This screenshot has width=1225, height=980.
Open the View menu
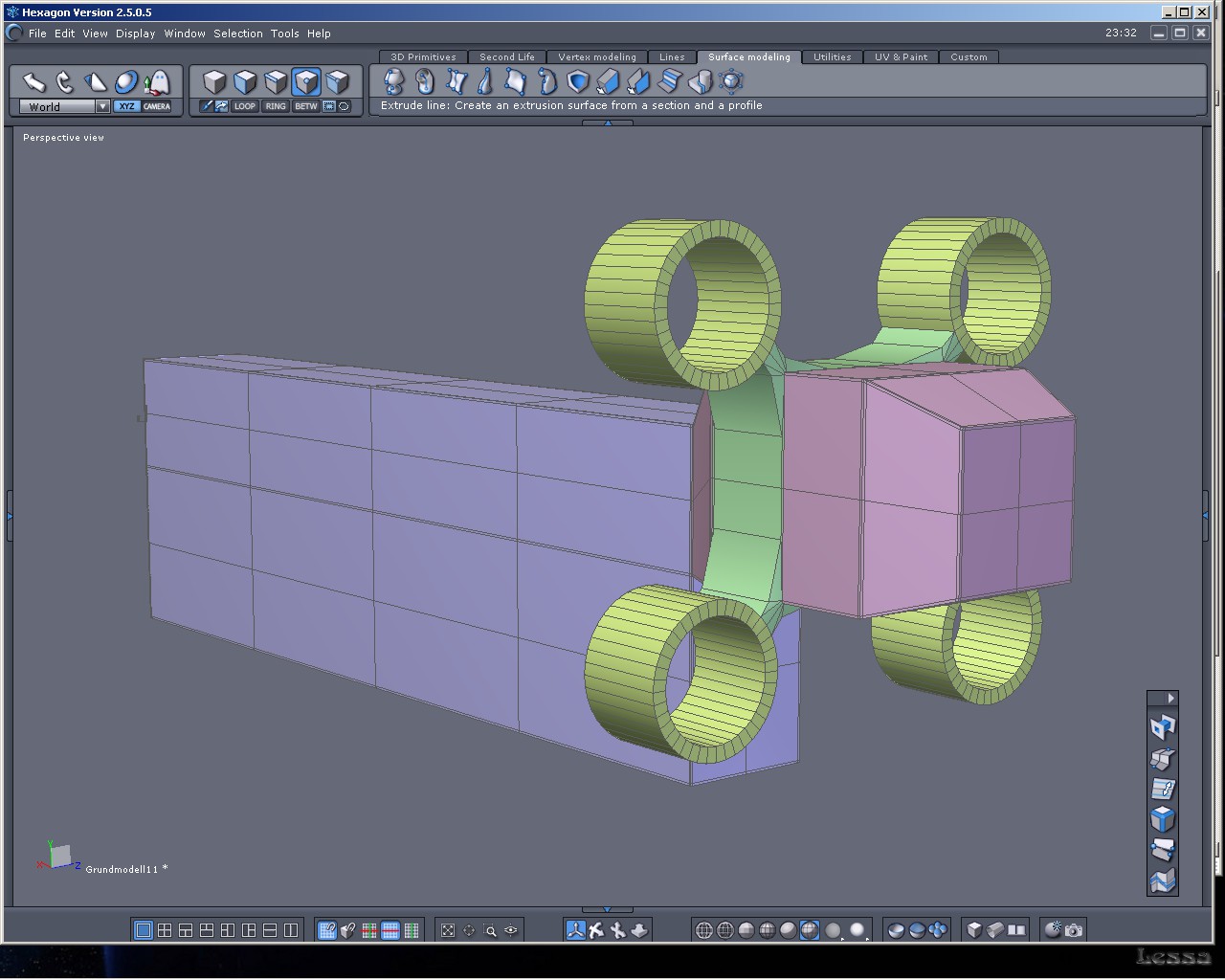tap(95, 33)
